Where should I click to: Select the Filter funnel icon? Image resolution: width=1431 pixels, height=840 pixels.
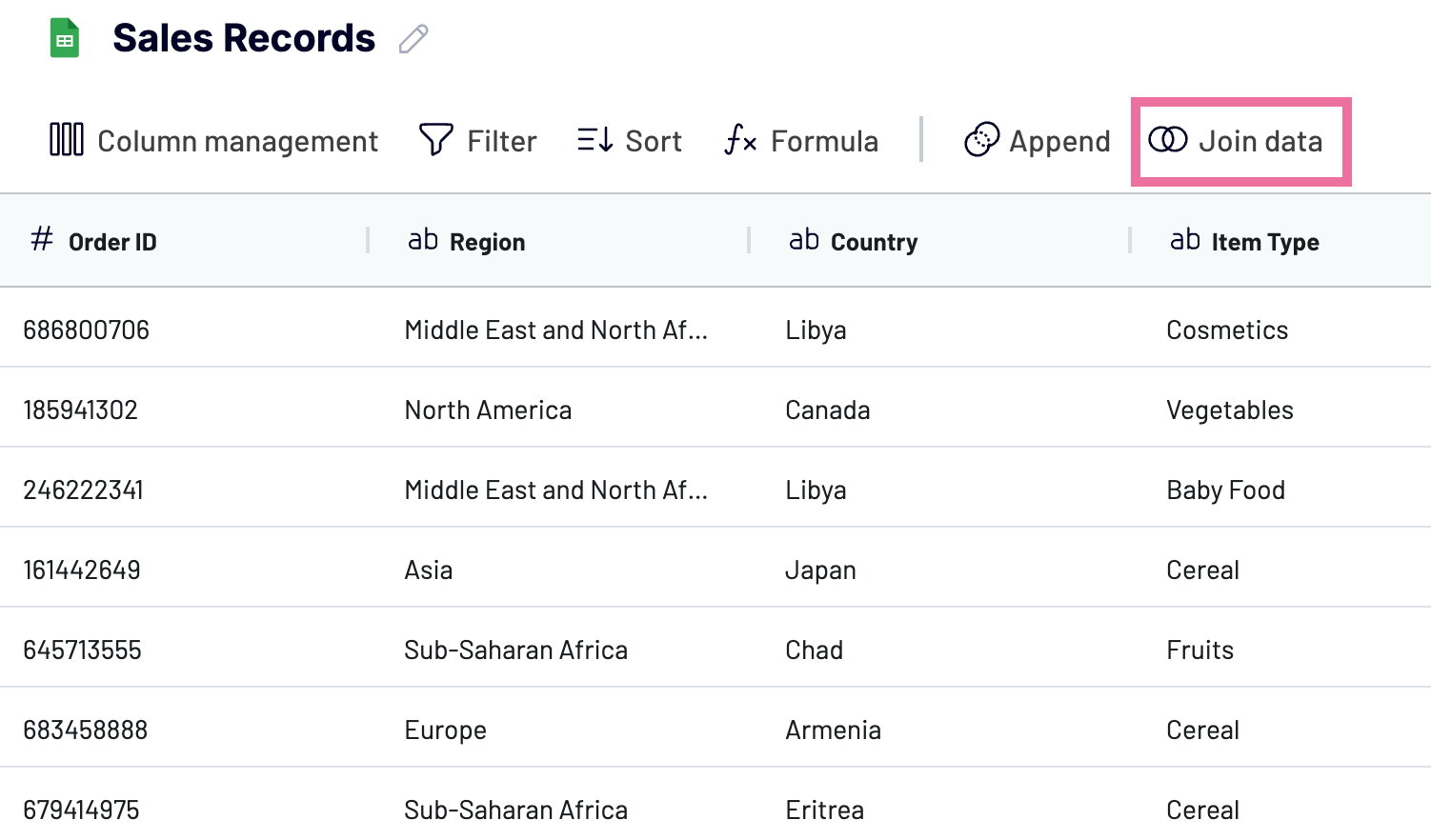(434, 139)
